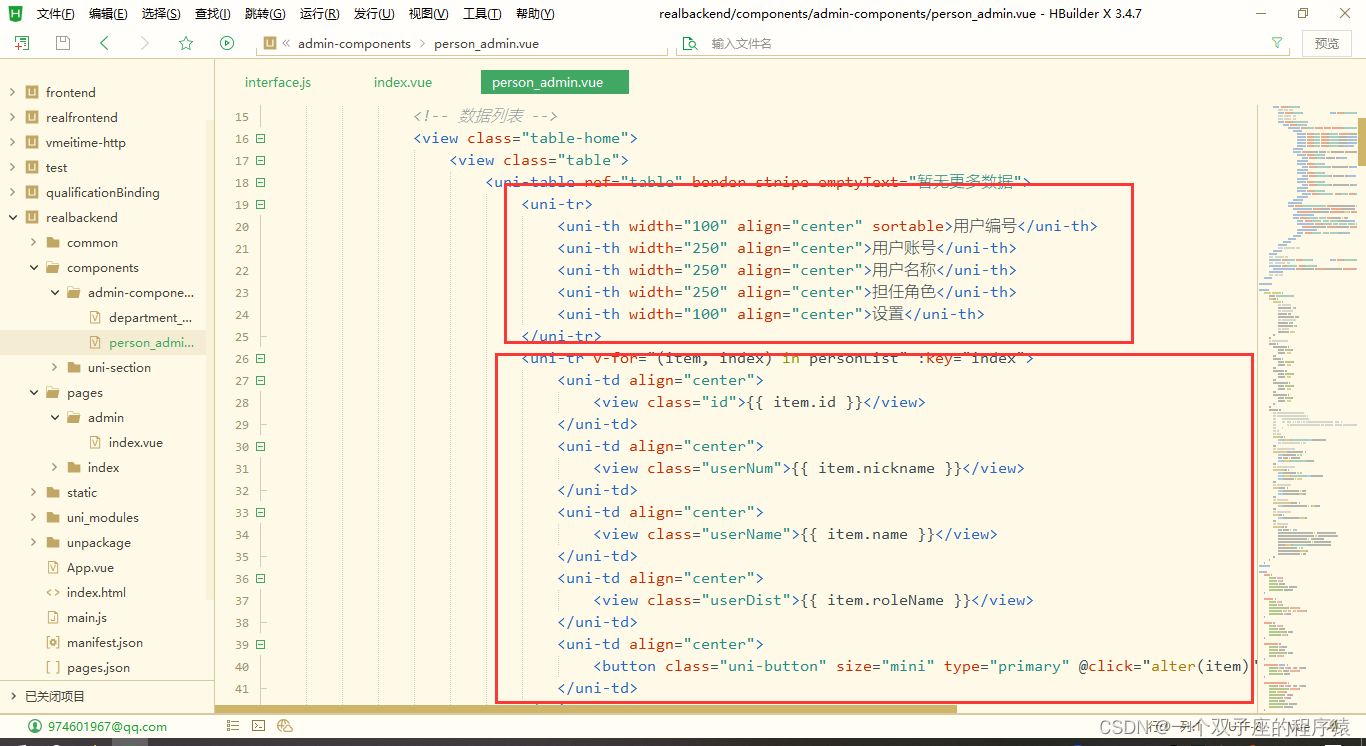Collapse the realbackend project
Image resolution: width=1366 pixels, height=746 pixels.
(x=12, y=217)
